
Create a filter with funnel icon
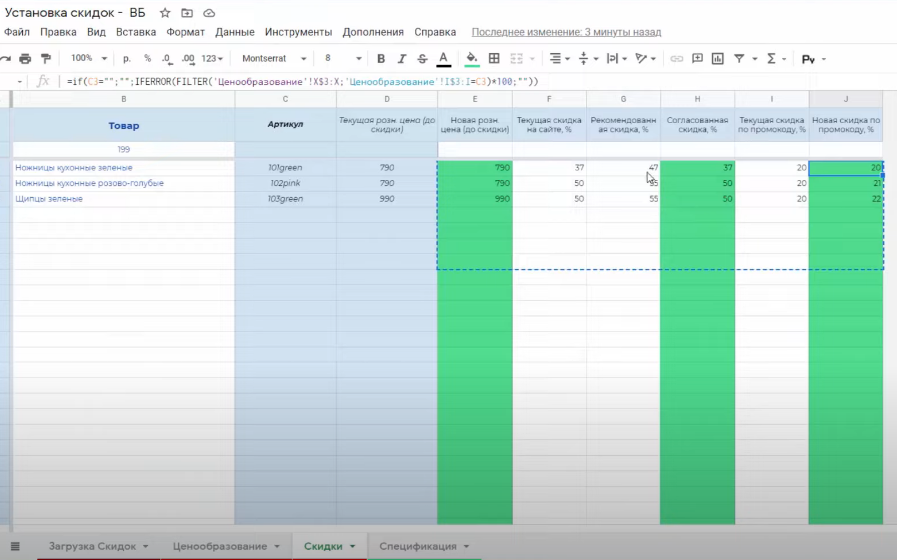[x=739, y=58]
